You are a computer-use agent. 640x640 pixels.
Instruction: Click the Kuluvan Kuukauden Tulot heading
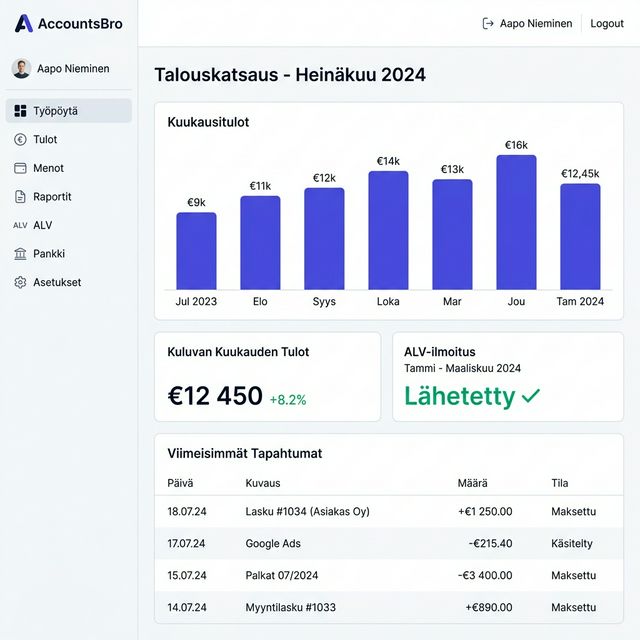click(238, 352)
